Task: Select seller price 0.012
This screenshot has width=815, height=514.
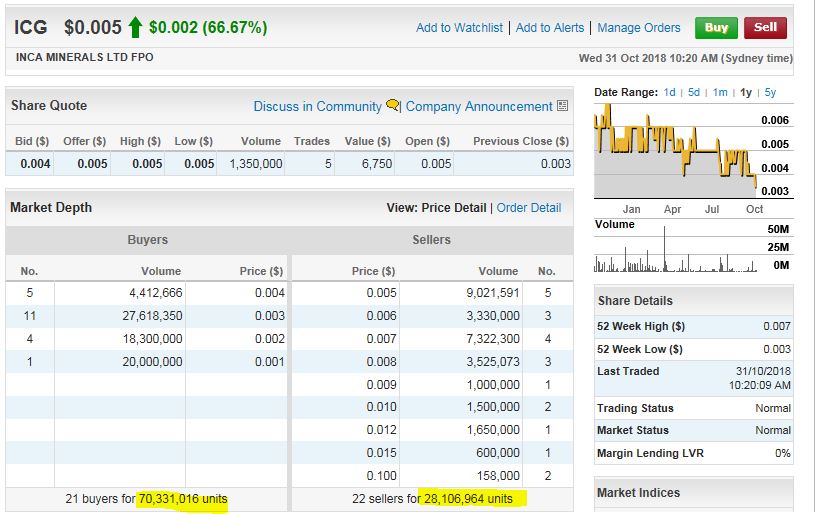Action: pos(382,430)
